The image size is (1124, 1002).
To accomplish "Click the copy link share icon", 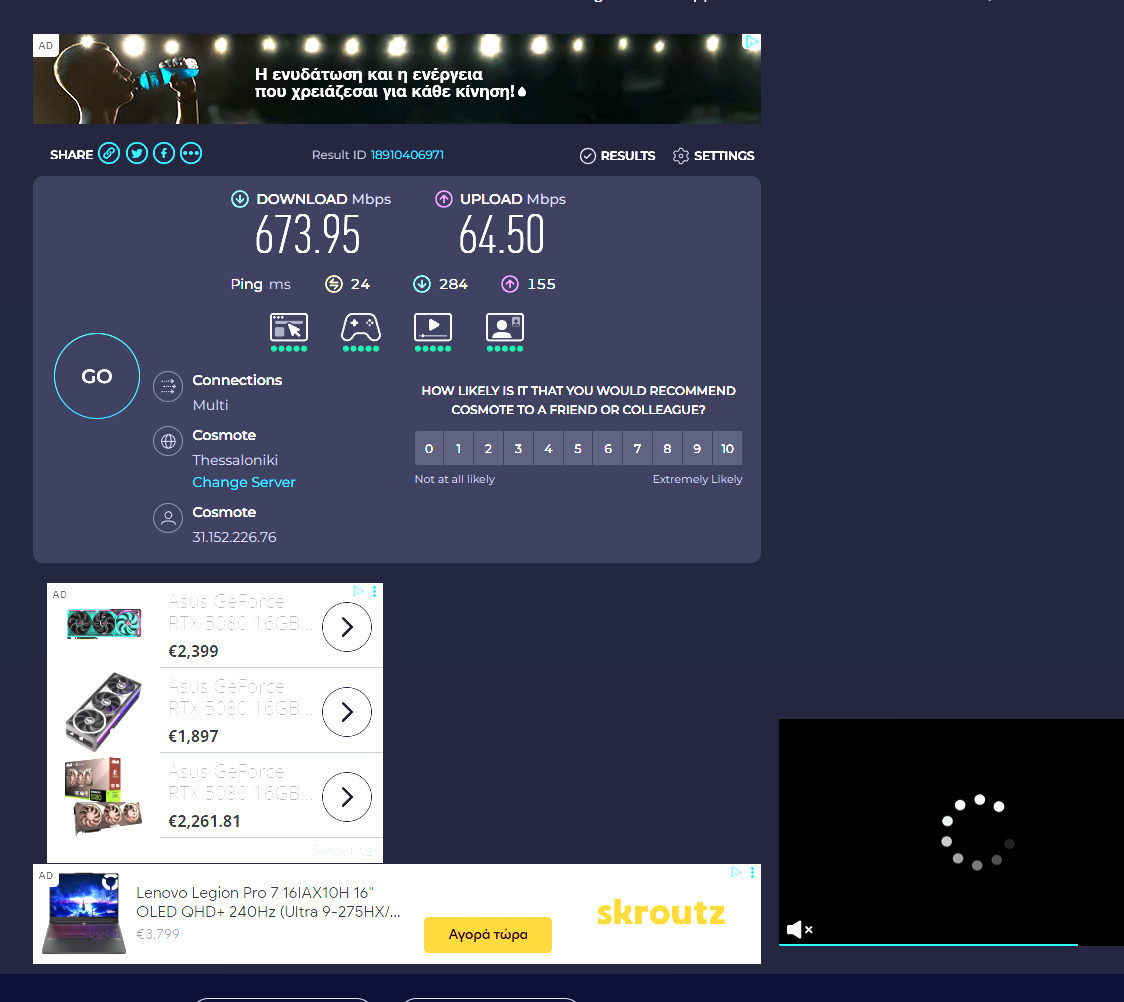I will click(x=109, y=154).
